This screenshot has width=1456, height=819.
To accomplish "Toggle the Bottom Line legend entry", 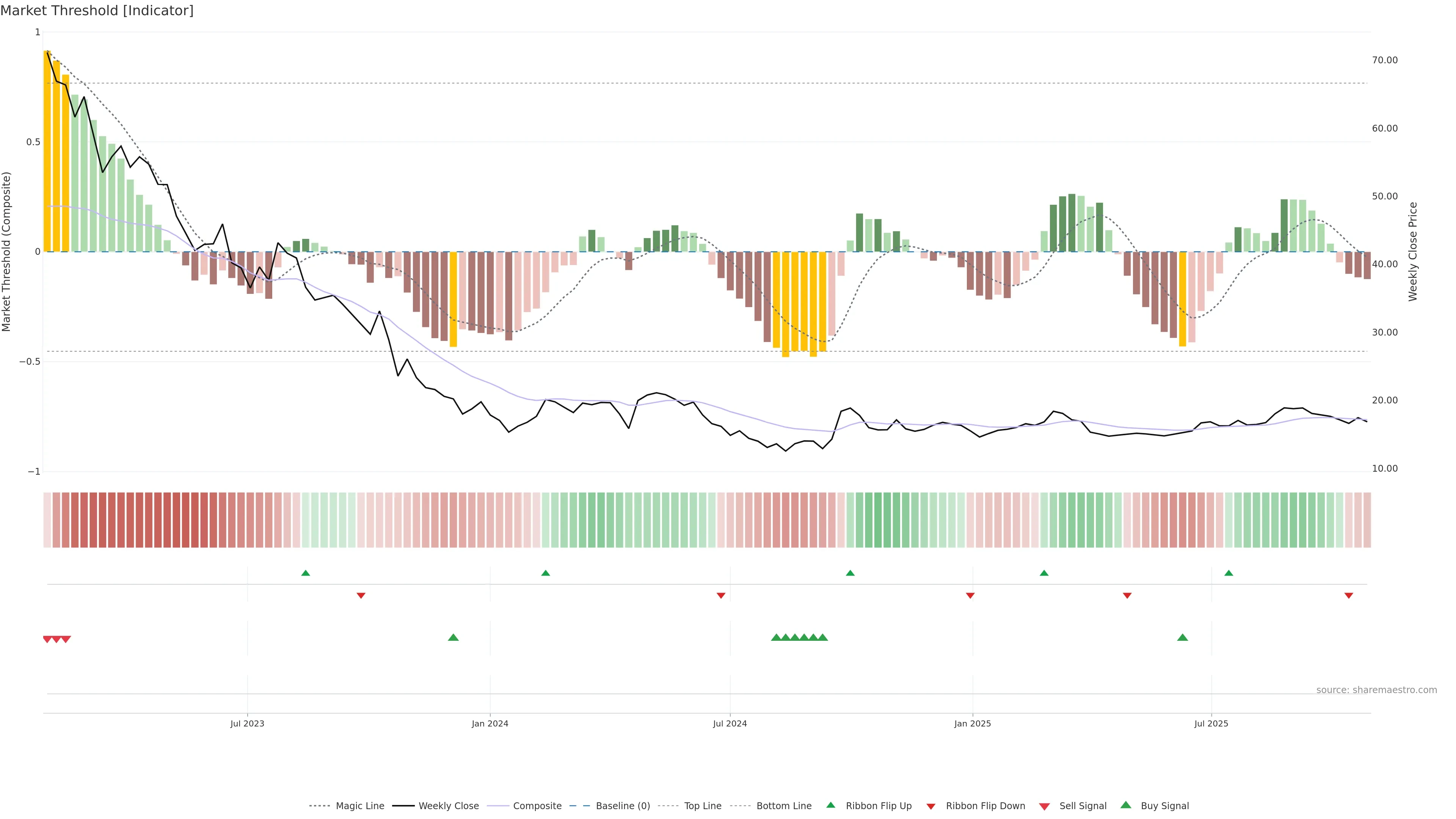I will click(783, 806).
